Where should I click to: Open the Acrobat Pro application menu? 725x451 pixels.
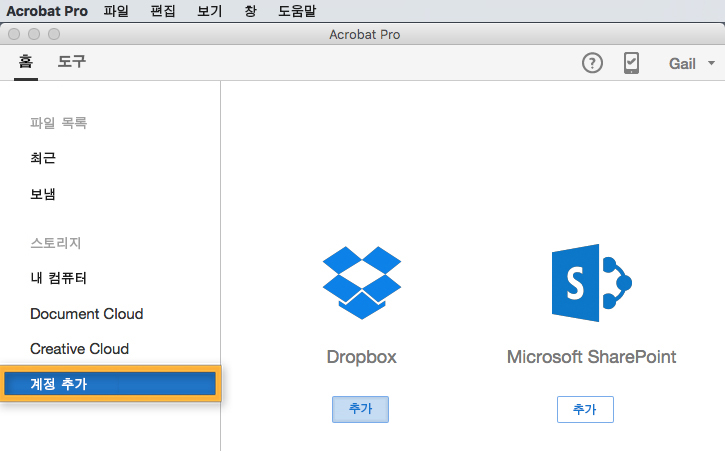47,11
